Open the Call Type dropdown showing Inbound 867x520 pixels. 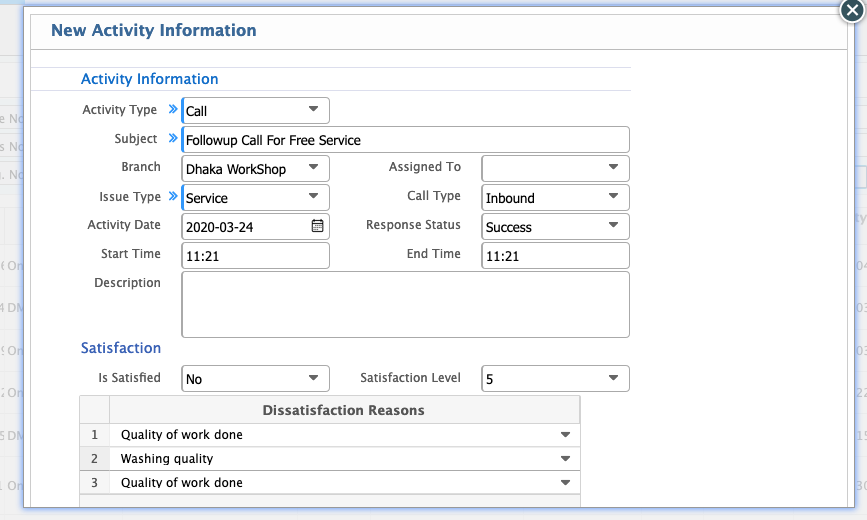(555, 197)
